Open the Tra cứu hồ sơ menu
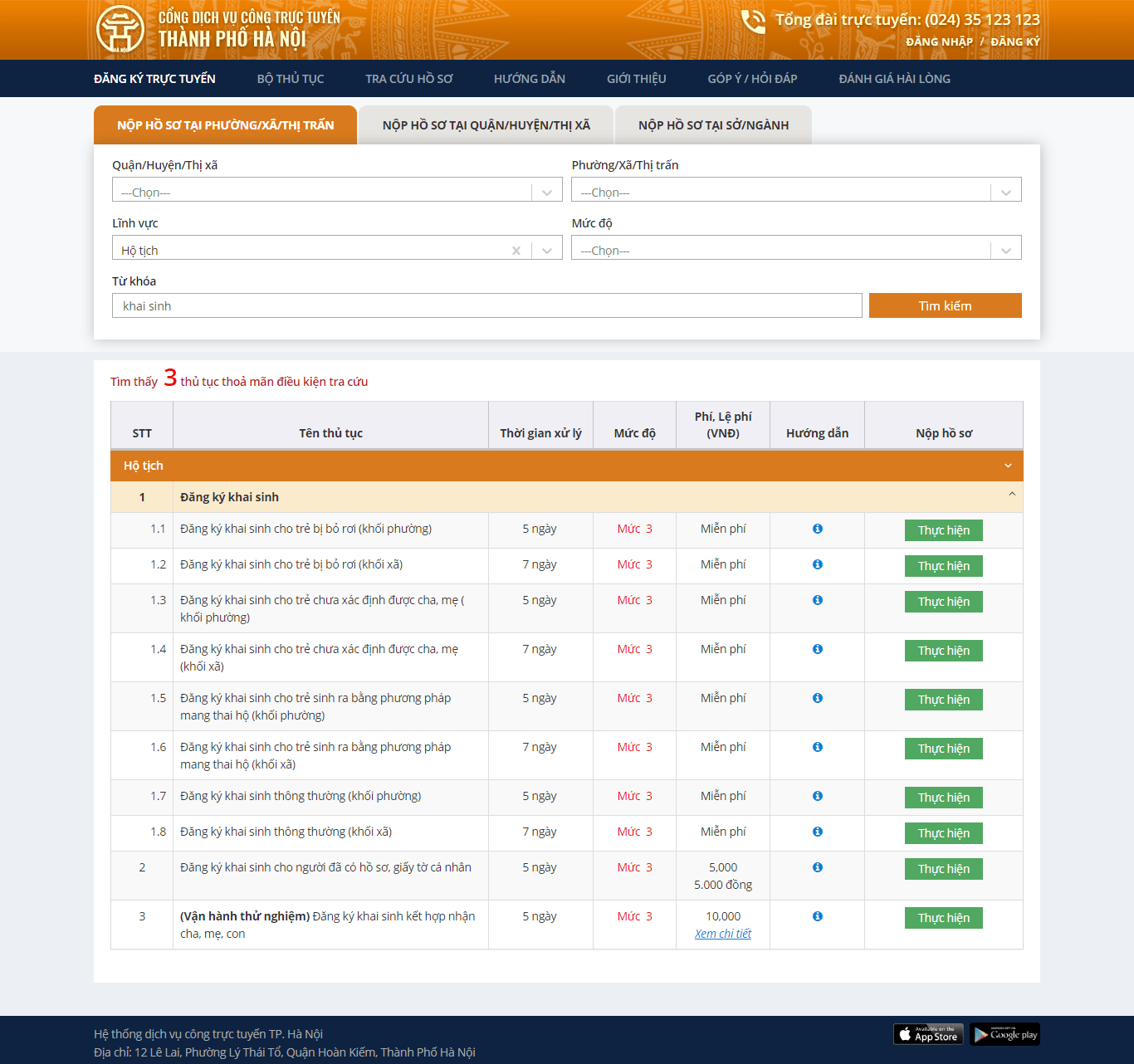The height and width of the screenshot is (1064, 1134). (408, 79)
